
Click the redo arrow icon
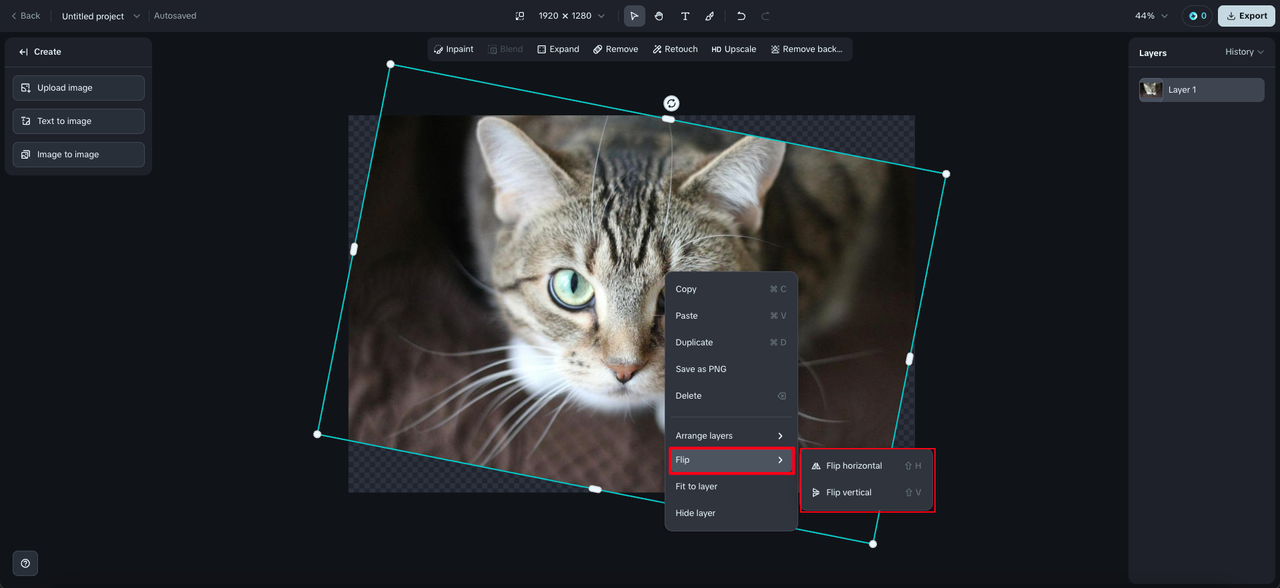coord(766,16)
